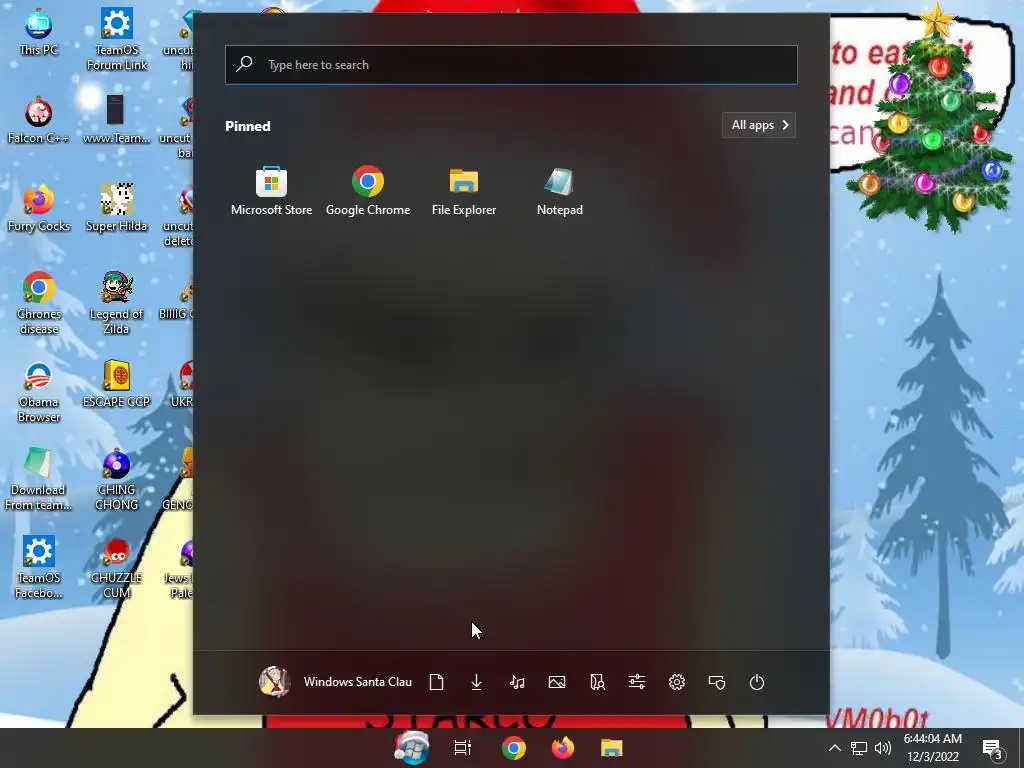This screenshot has width=1024, height=768.
Task: Show hidden system tray icons
Action: [x=835, y=748]
